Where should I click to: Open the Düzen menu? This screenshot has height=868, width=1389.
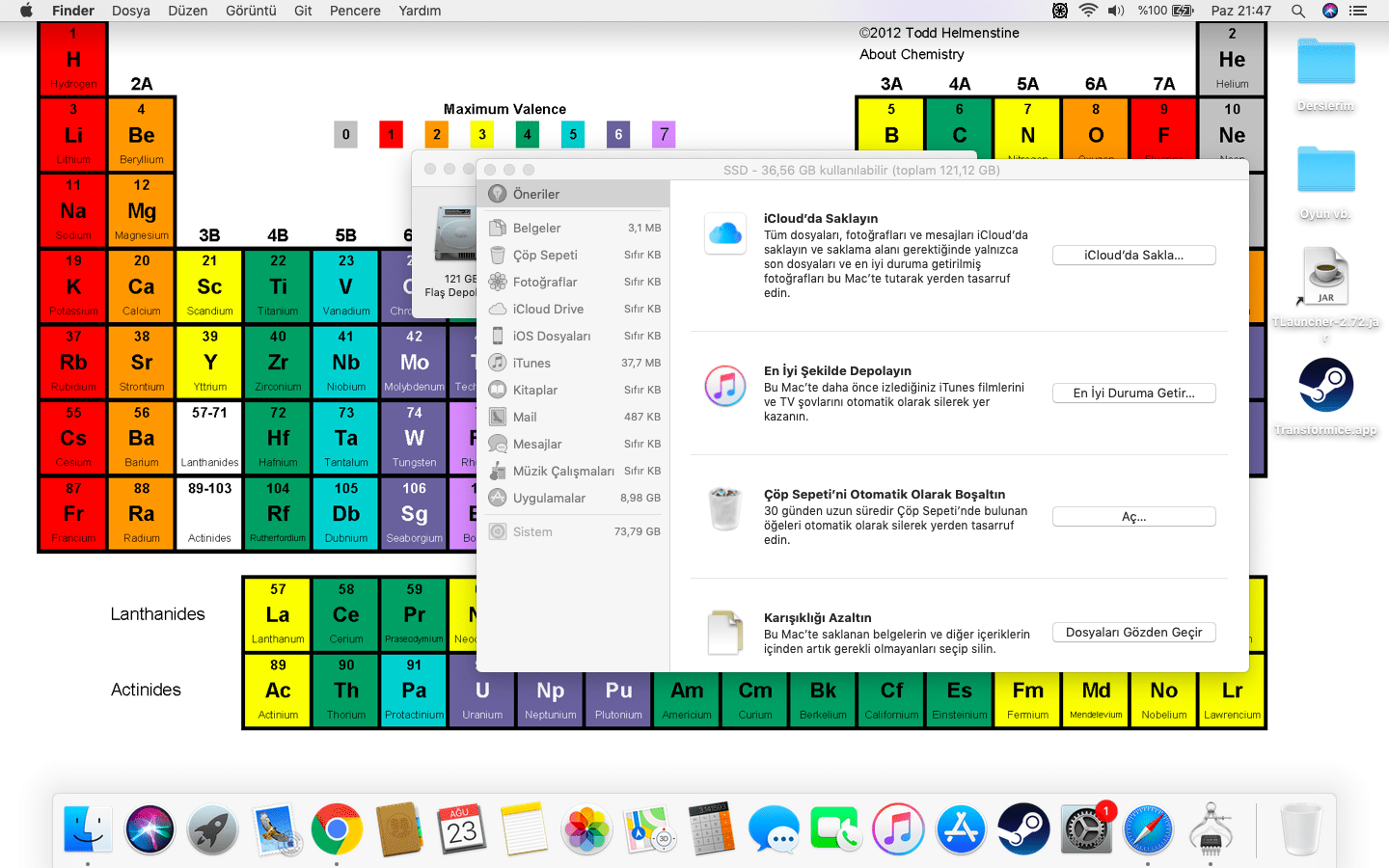click(x=188, y=11)
